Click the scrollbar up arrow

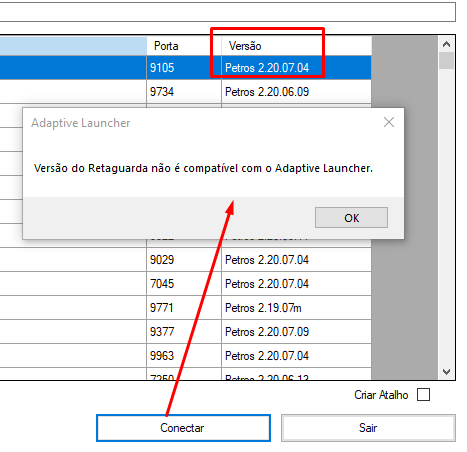pyautogui.click(x=447, y=44)
